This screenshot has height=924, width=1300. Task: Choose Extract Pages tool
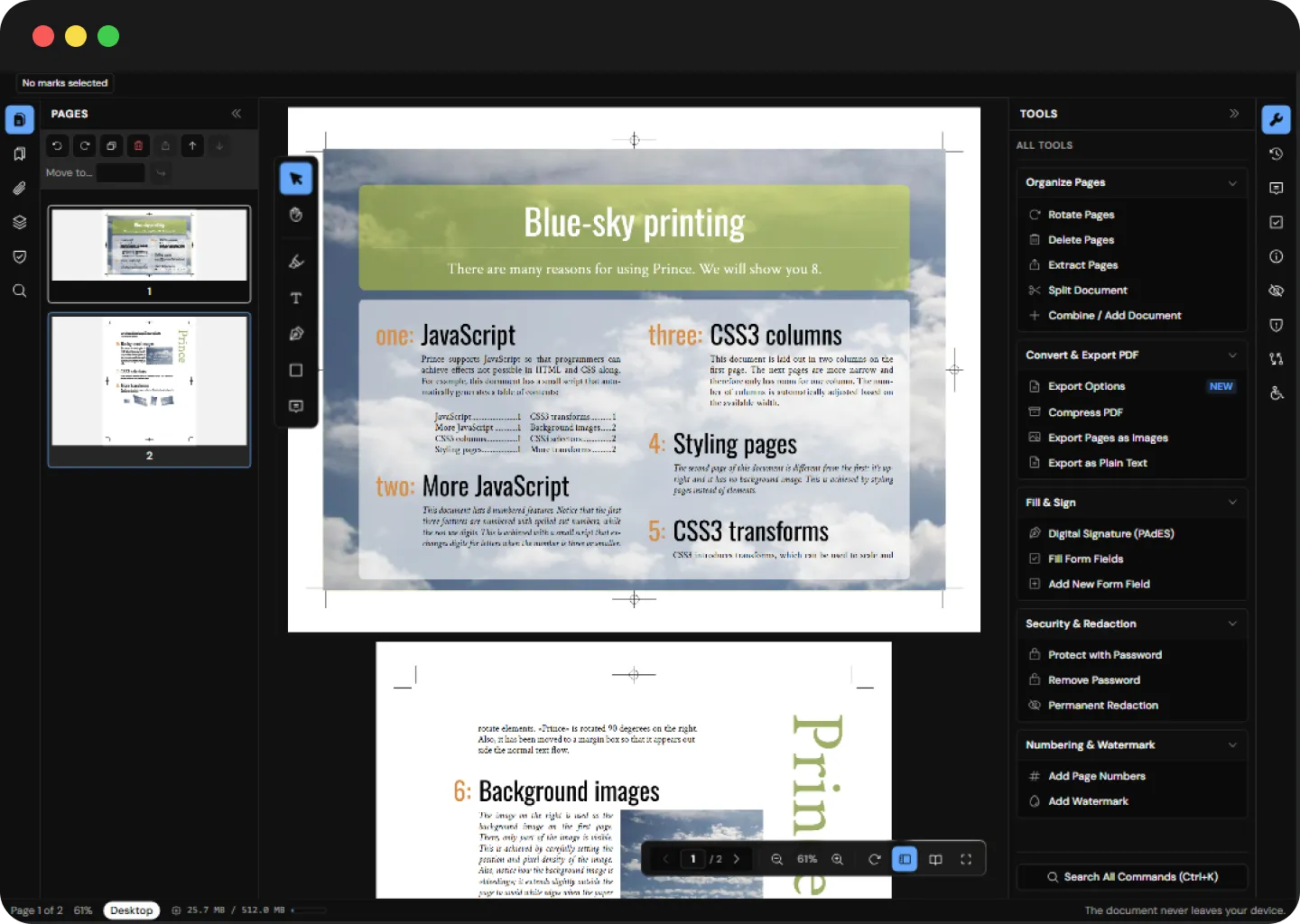pos(1132,265)
